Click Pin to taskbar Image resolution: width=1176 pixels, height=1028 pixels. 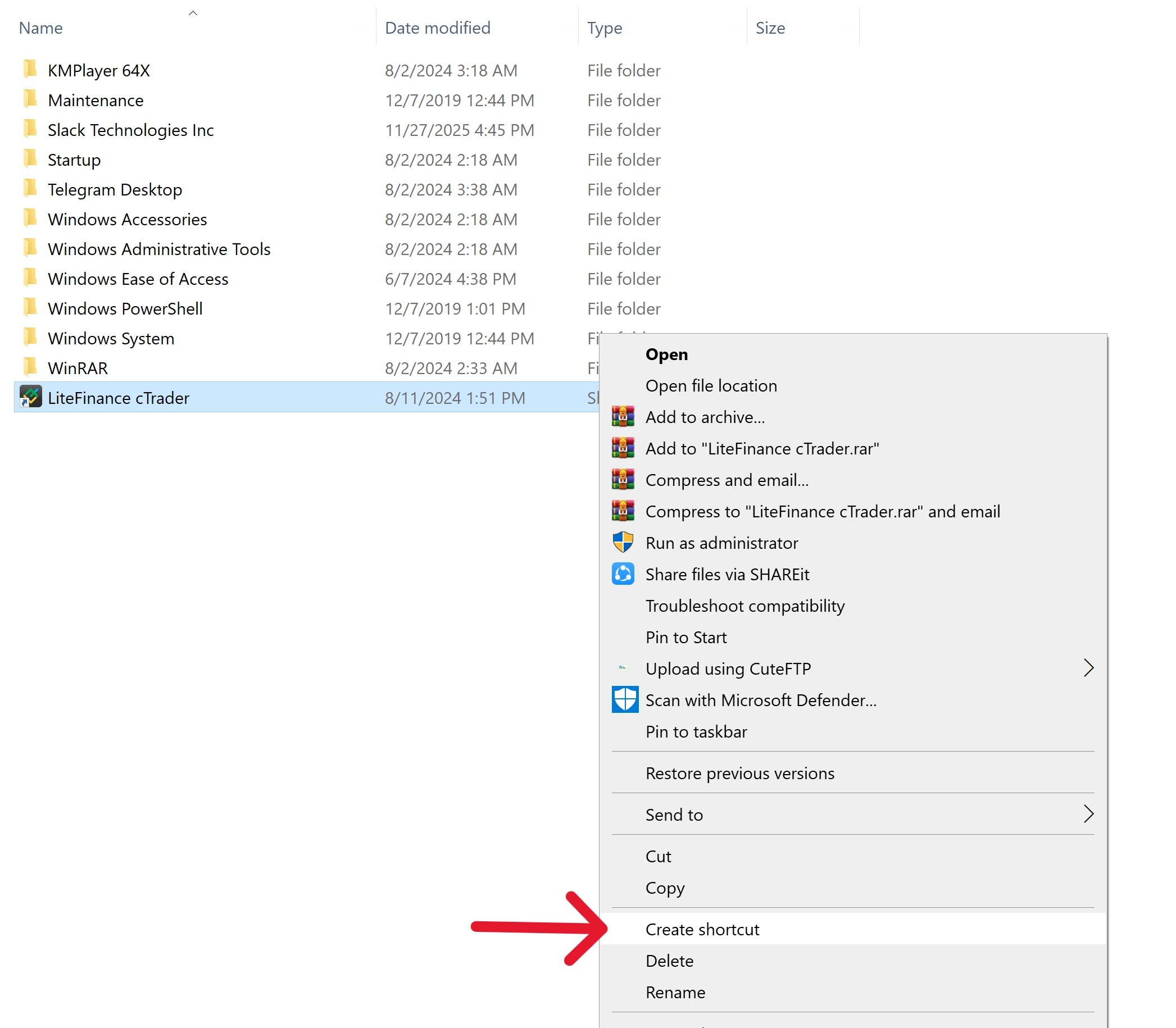tap(696, 731)
